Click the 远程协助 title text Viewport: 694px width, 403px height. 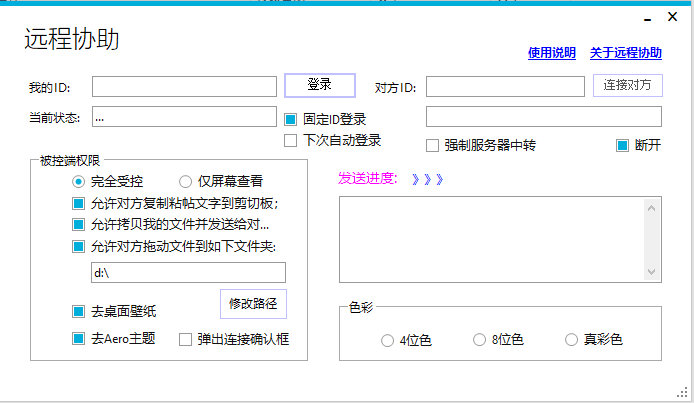[72, 39]
